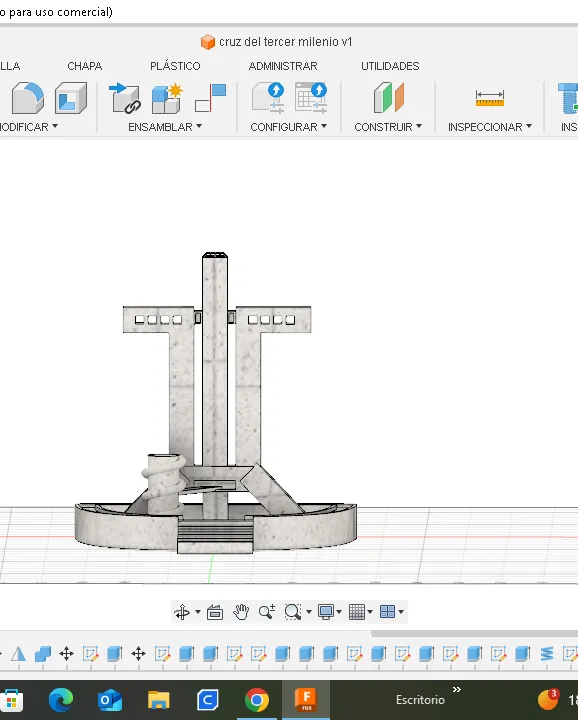This screenshot has width=578, height=720.
Task: Activate the Orbit navigation tool
Action: click(182, 612)
